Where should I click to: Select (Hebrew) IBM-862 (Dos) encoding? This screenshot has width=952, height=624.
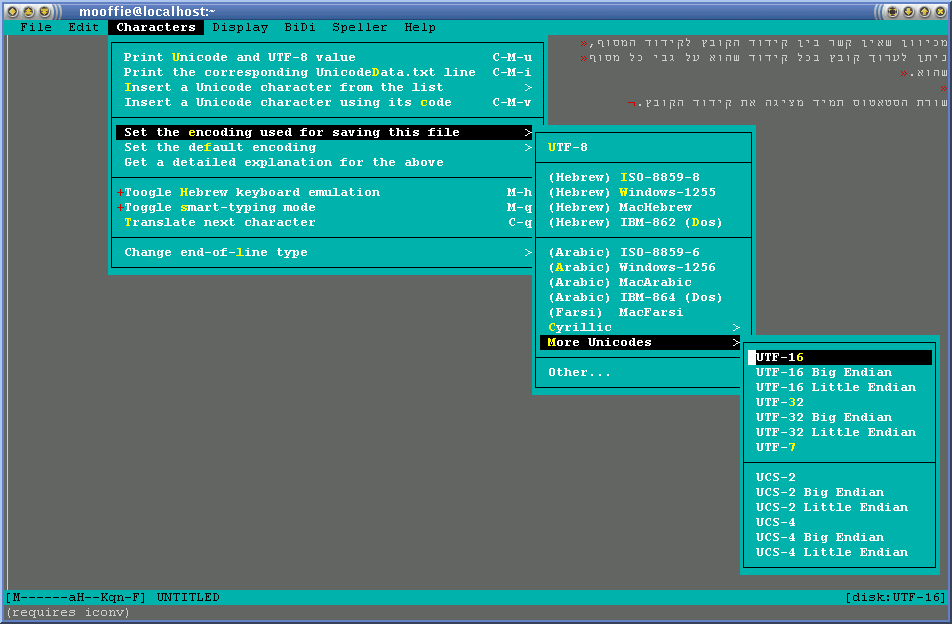coord(644,223)
